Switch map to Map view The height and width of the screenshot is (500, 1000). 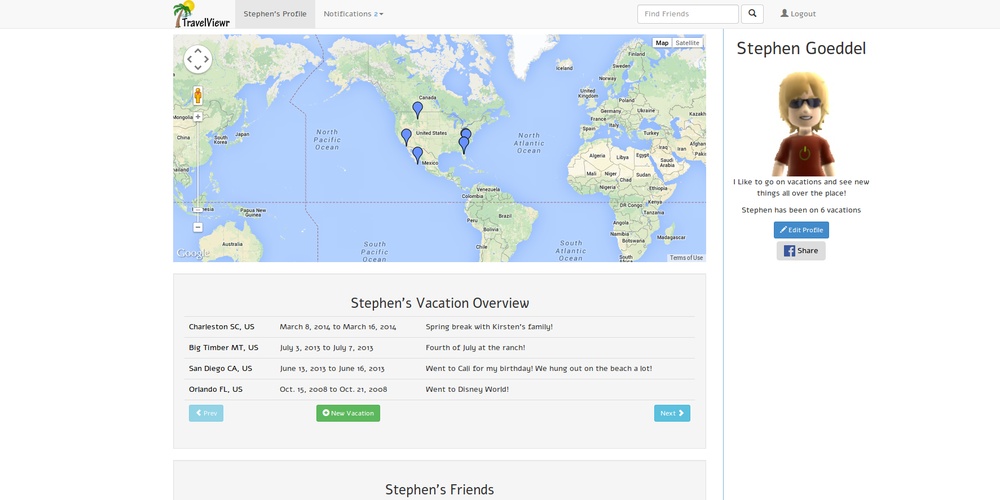(x=662, y=43)
